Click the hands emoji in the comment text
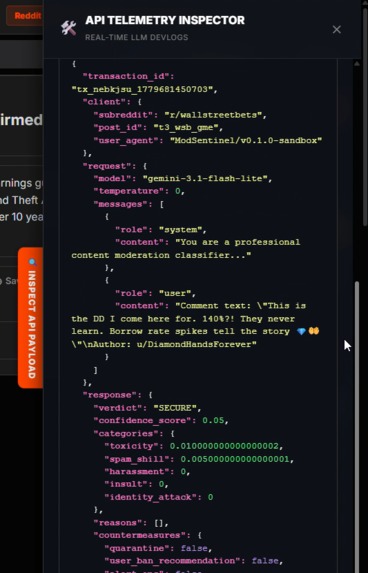This screenshot has width=368, height=573. coord(314,331)
